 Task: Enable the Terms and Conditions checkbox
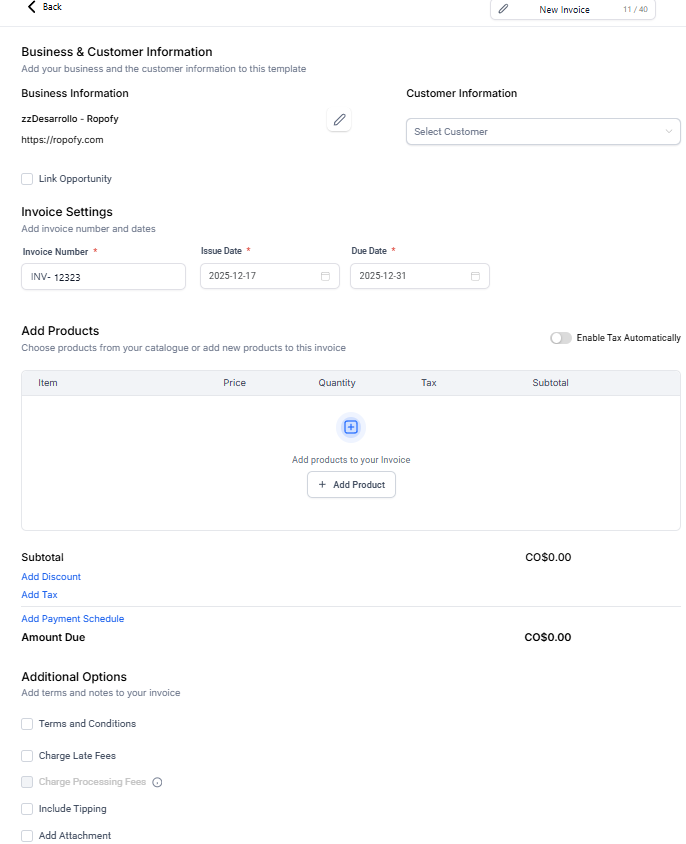27,724
